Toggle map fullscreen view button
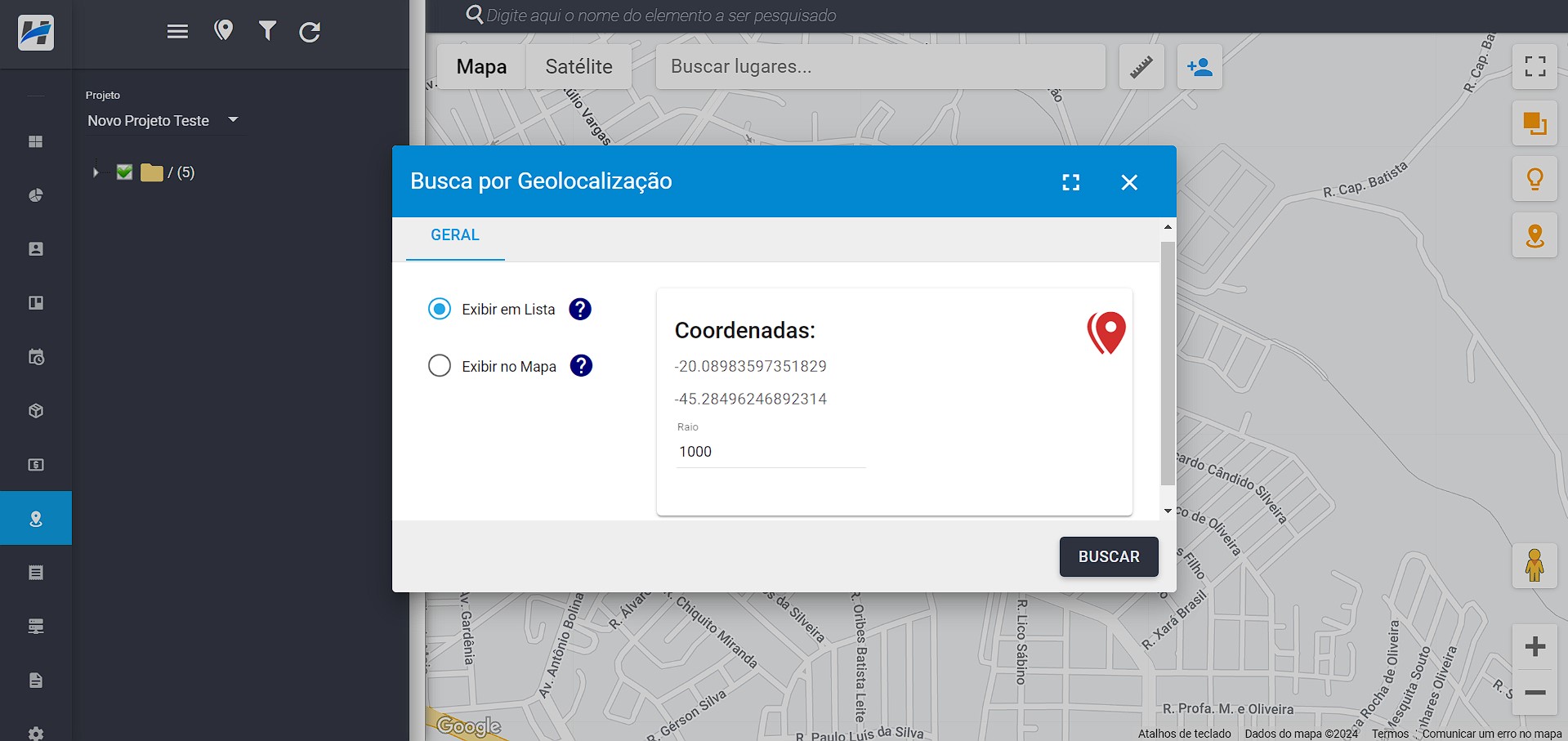The width and height of the screenshot is (1568, 741). [x=1534, y=66]
